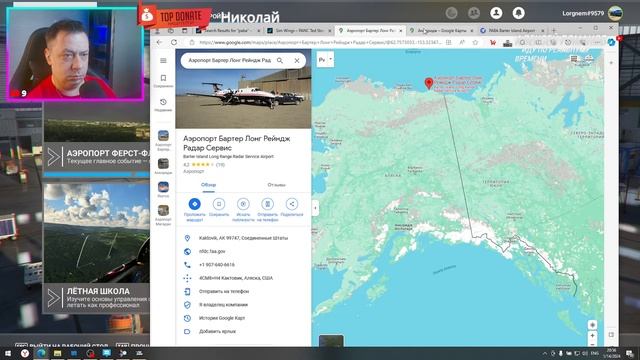Open File Explorer from taskbar
The image size is (640, 360).
58,353
